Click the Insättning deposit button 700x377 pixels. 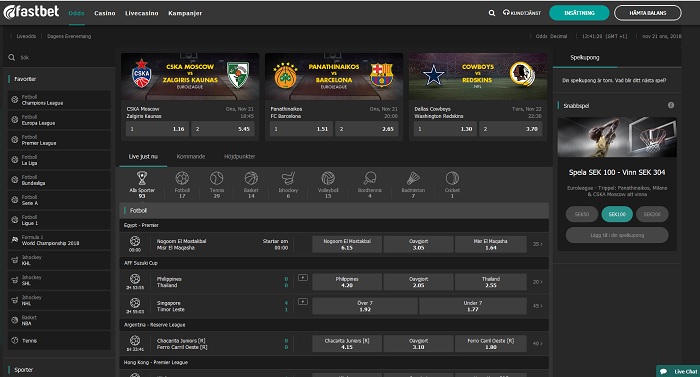click(579, 13)
